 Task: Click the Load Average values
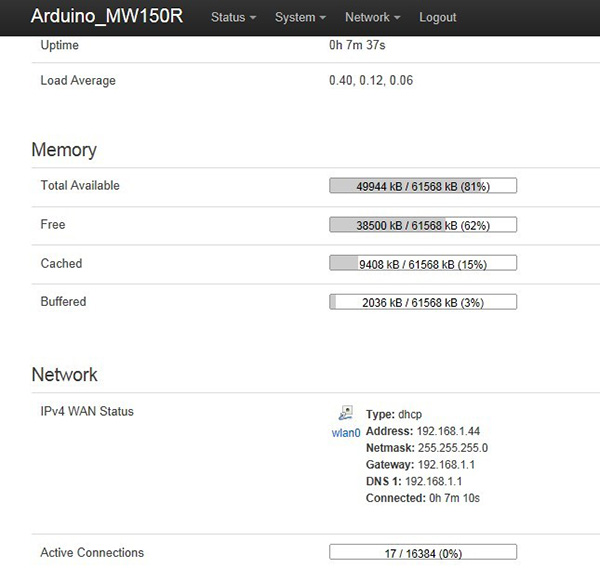(371, 80)
